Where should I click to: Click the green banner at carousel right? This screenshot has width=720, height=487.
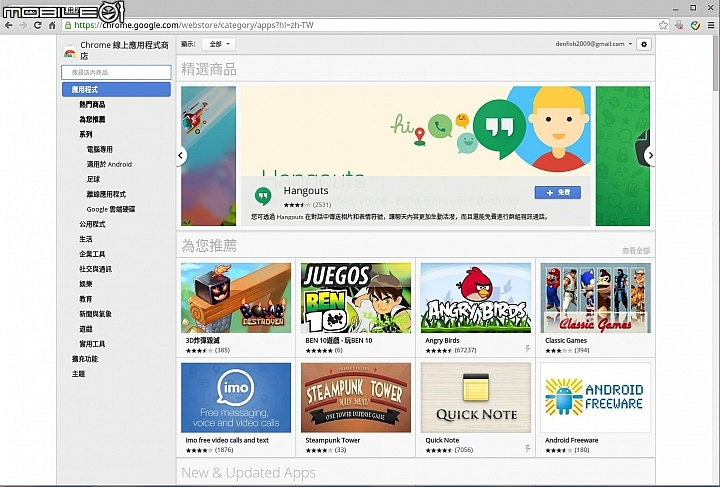(x=623, y=156)
